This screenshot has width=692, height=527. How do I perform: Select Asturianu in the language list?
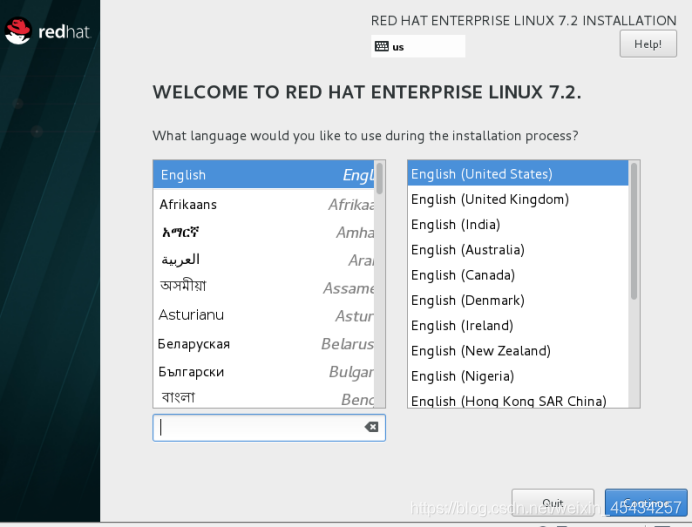[x=263, y=315]
